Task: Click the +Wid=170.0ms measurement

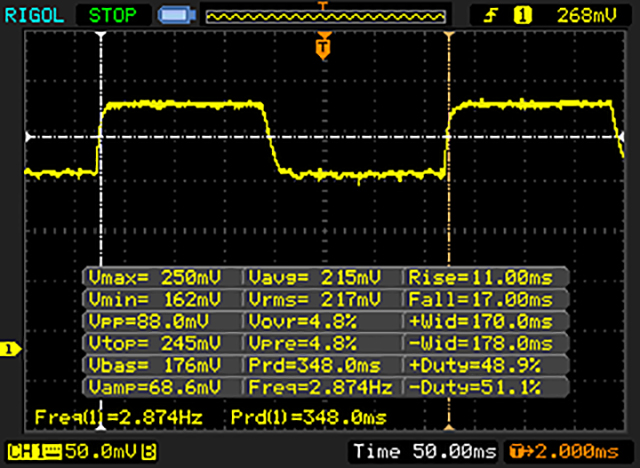Action: 480,322
